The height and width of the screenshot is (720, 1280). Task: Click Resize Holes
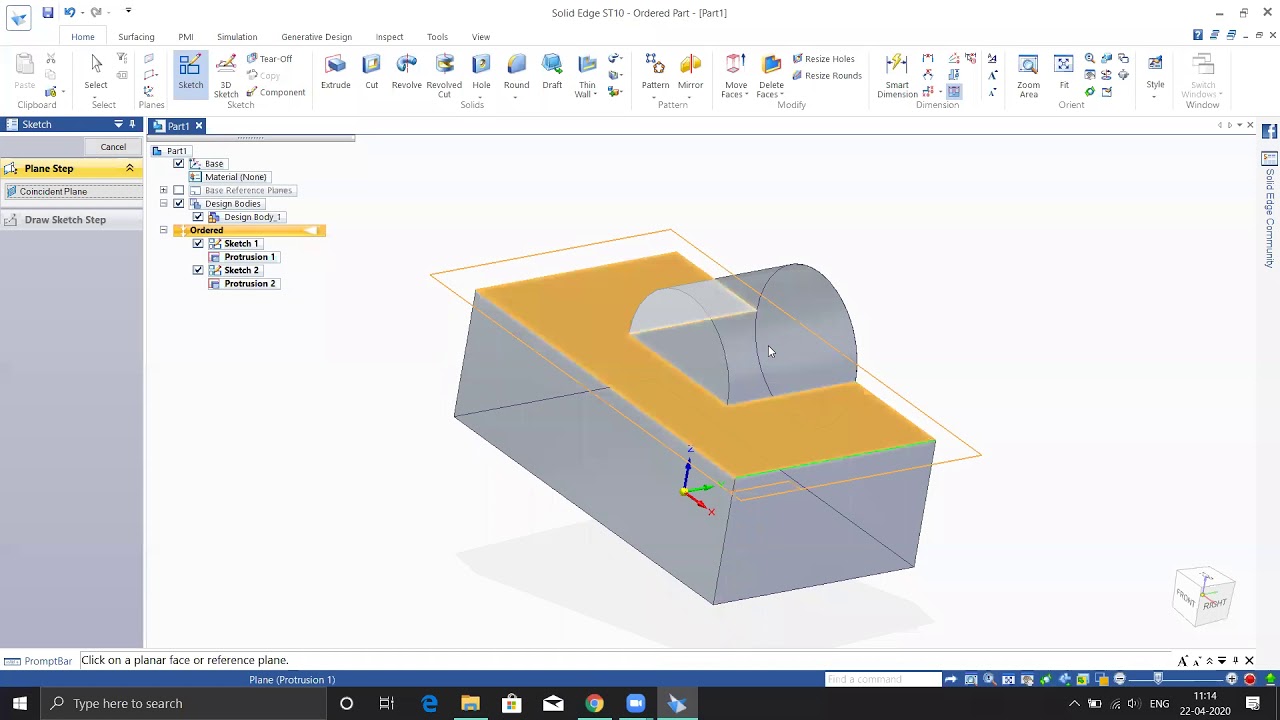(x=823, y=59)
